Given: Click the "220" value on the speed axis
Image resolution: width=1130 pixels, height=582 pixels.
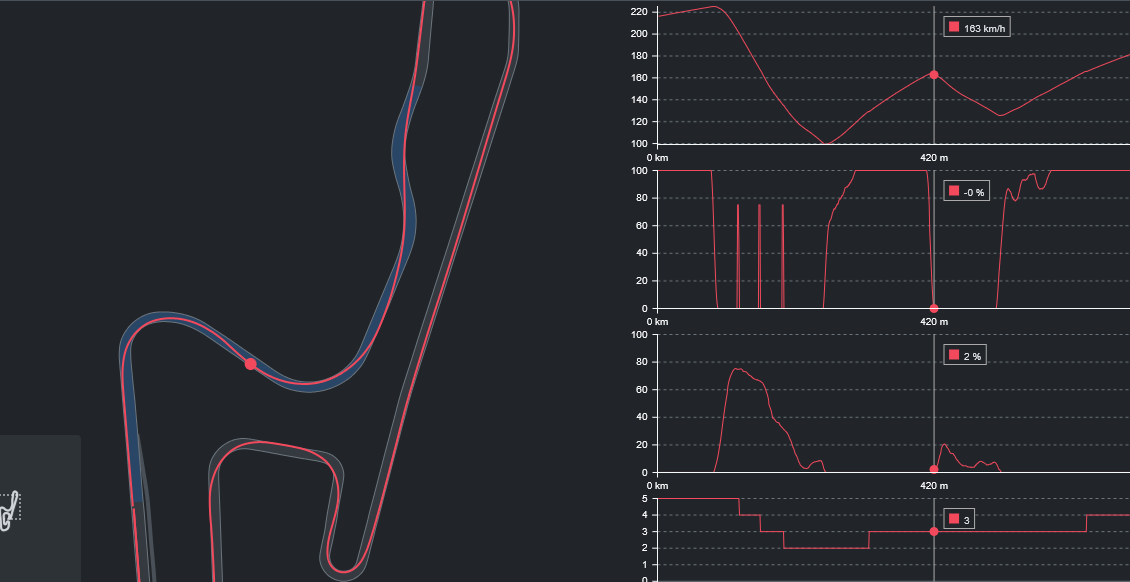Looking at the screenshot, I should 641,12.
